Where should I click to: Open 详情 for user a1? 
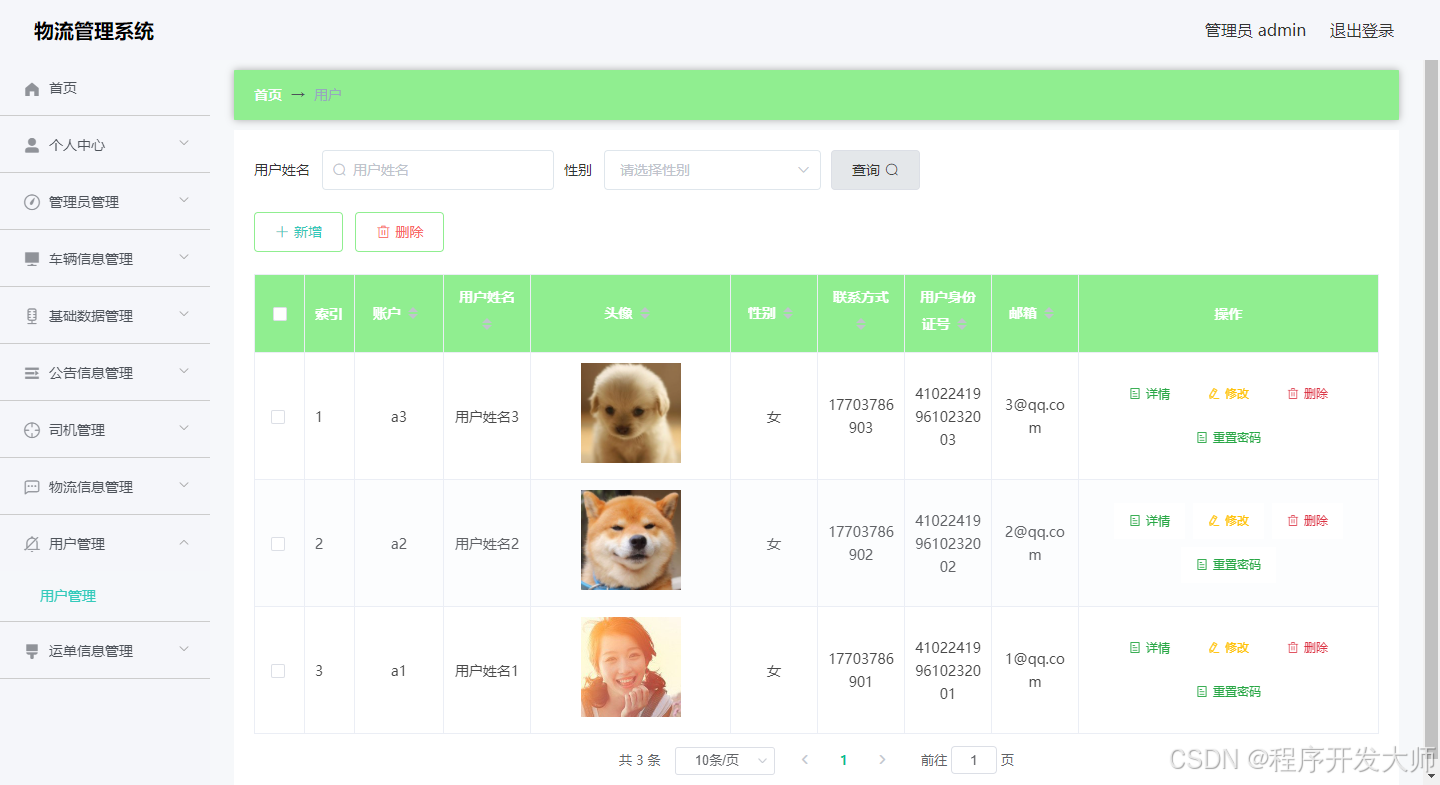coord(1149,648)
